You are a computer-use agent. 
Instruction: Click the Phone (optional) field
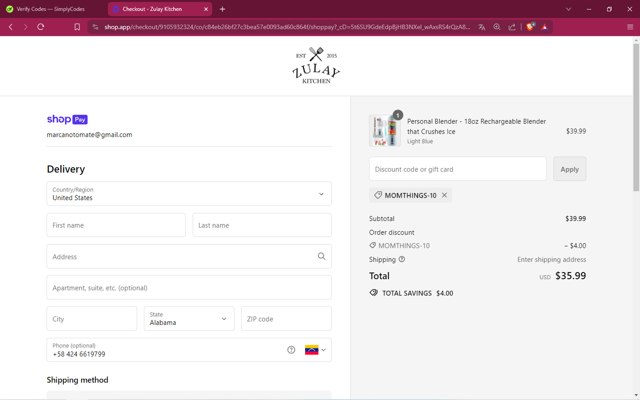(x=189, y=350)
